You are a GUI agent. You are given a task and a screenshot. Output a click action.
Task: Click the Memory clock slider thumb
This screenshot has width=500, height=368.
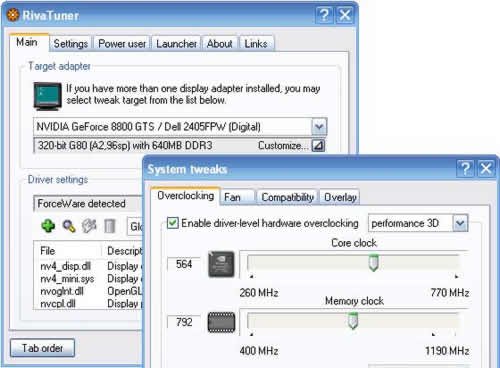tap(353, 321)
